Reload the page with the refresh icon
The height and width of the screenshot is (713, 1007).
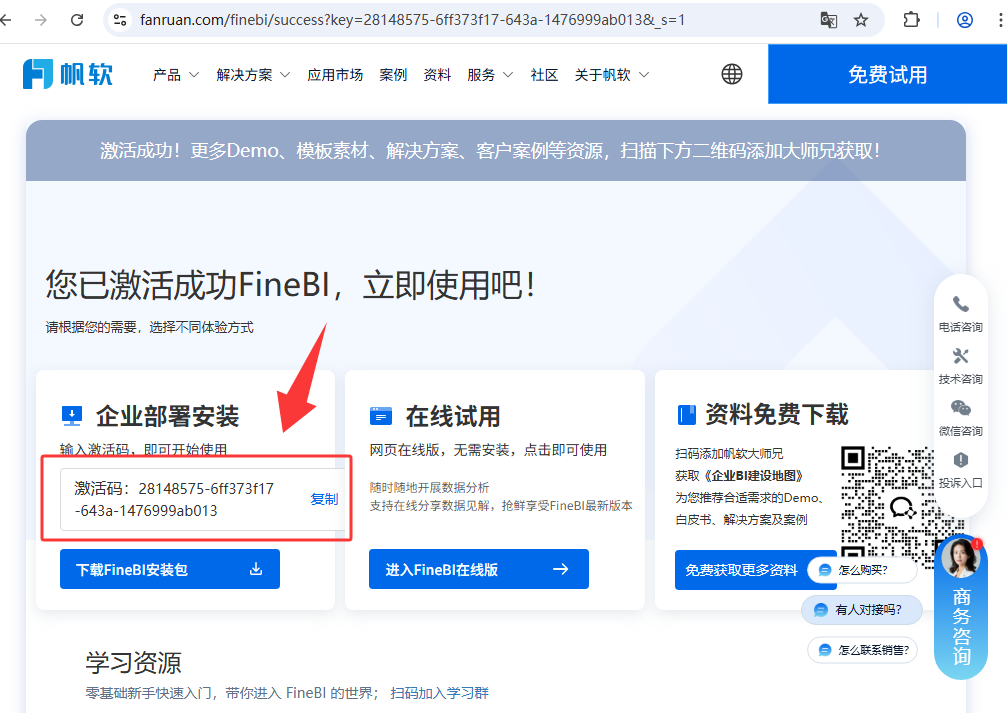click(x=77, y=20)
